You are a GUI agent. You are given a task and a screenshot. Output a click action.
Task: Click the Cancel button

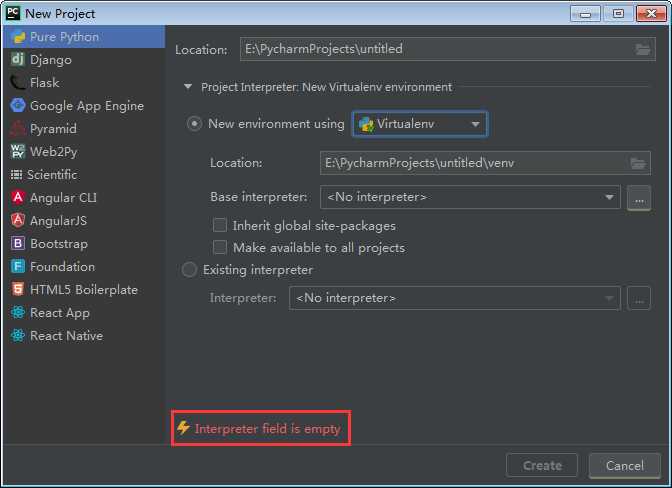click(624, 465)
